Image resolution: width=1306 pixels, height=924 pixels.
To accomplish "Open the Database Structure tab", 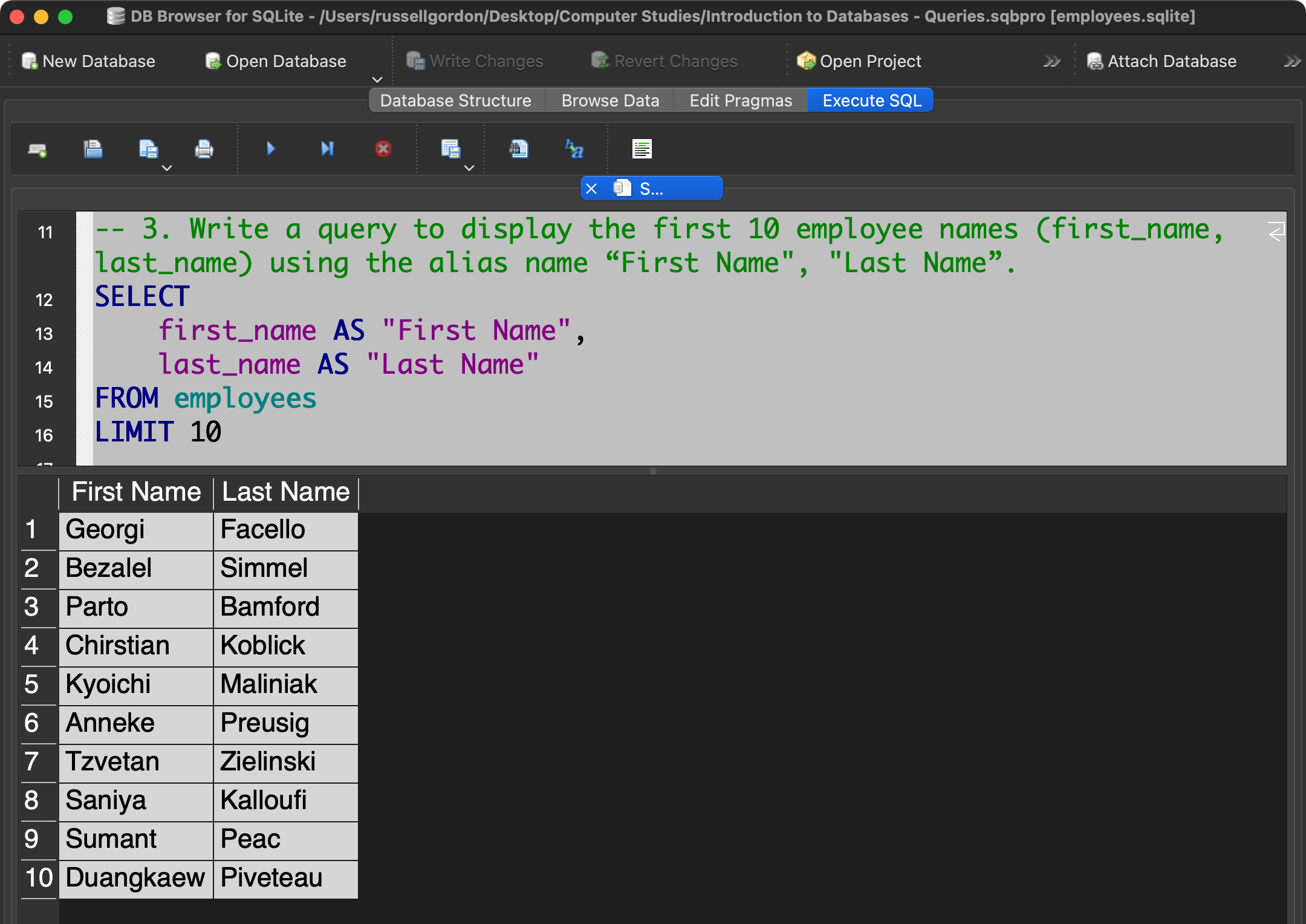I will point(455,100).
